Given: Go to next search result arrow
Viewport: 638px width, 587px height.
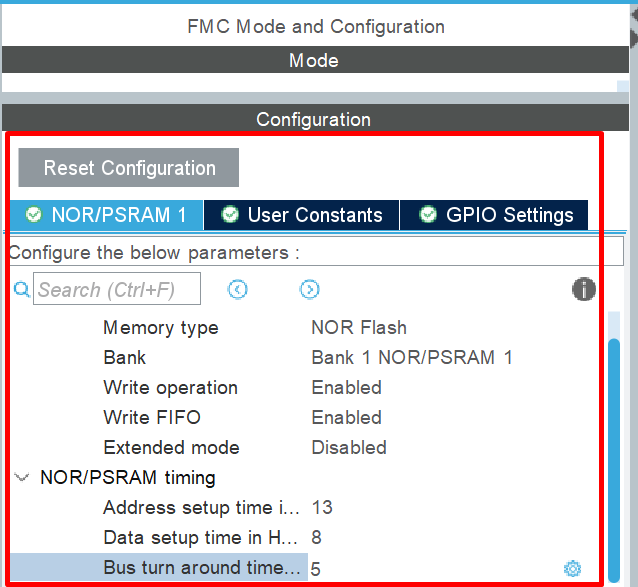Looking at the screenshot, I should [310, 290].
